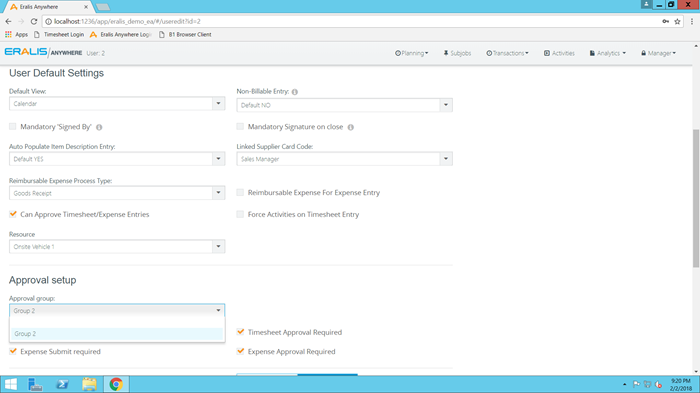This screenshot has width=700, height=393.
Task: Open the Analytics menu
Action: tap(608, 53)
